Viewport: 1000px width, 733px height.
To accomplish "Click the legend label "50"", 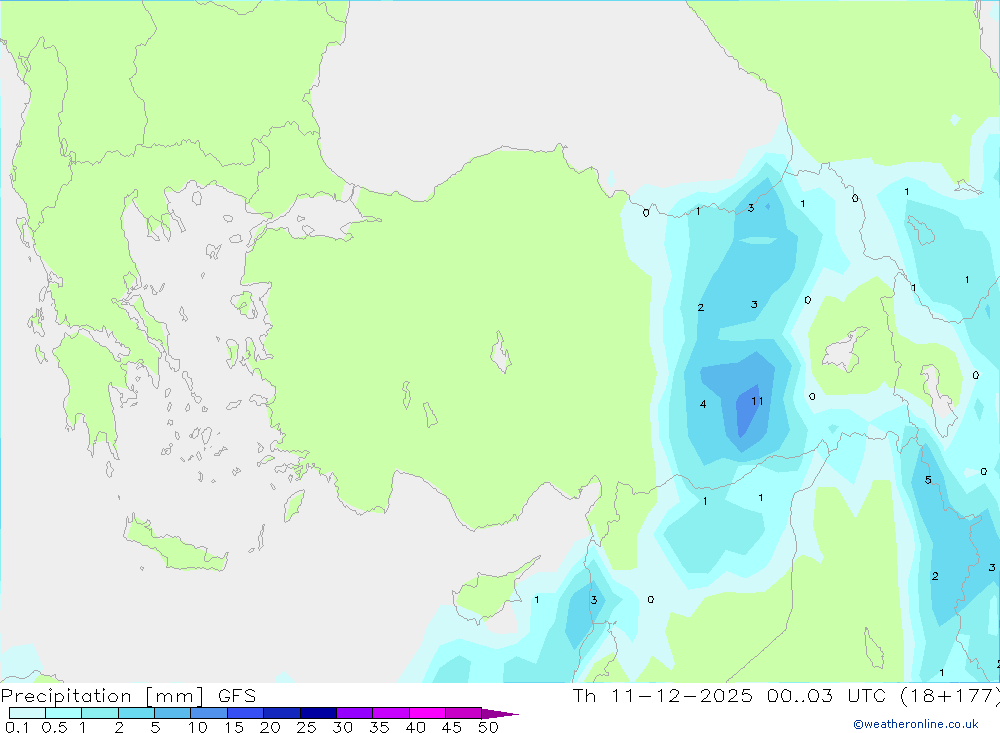I will coord(489,727).
